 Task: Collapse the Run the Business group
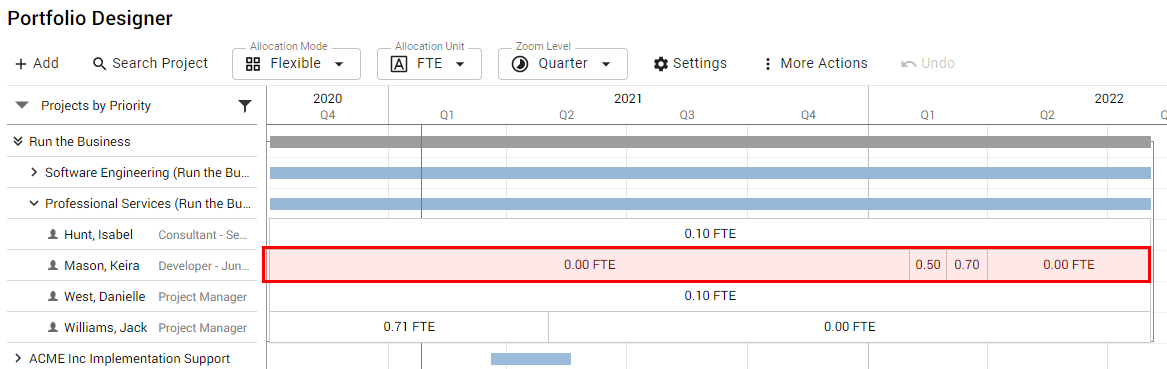click(18, 141)
